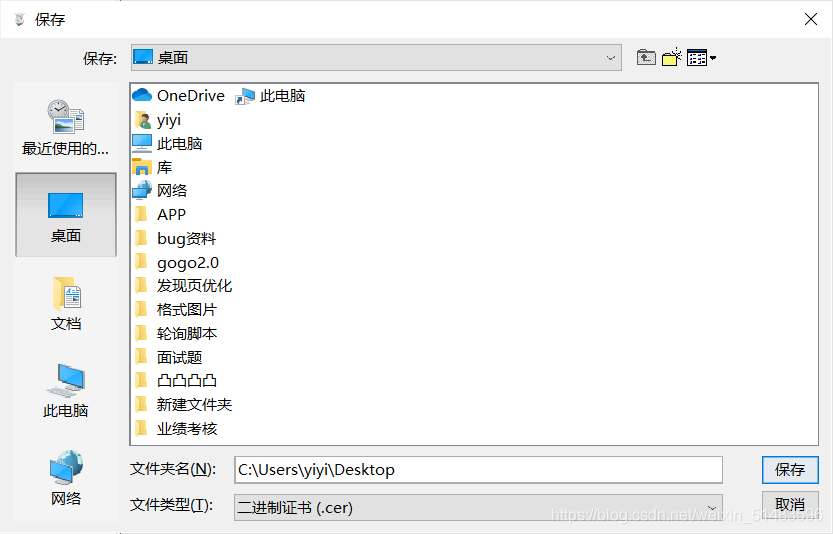The width and height of the screenshot is (833, 534).
Task: Select 最近使用的 sidebar icon
Action: tap(65, 128)
